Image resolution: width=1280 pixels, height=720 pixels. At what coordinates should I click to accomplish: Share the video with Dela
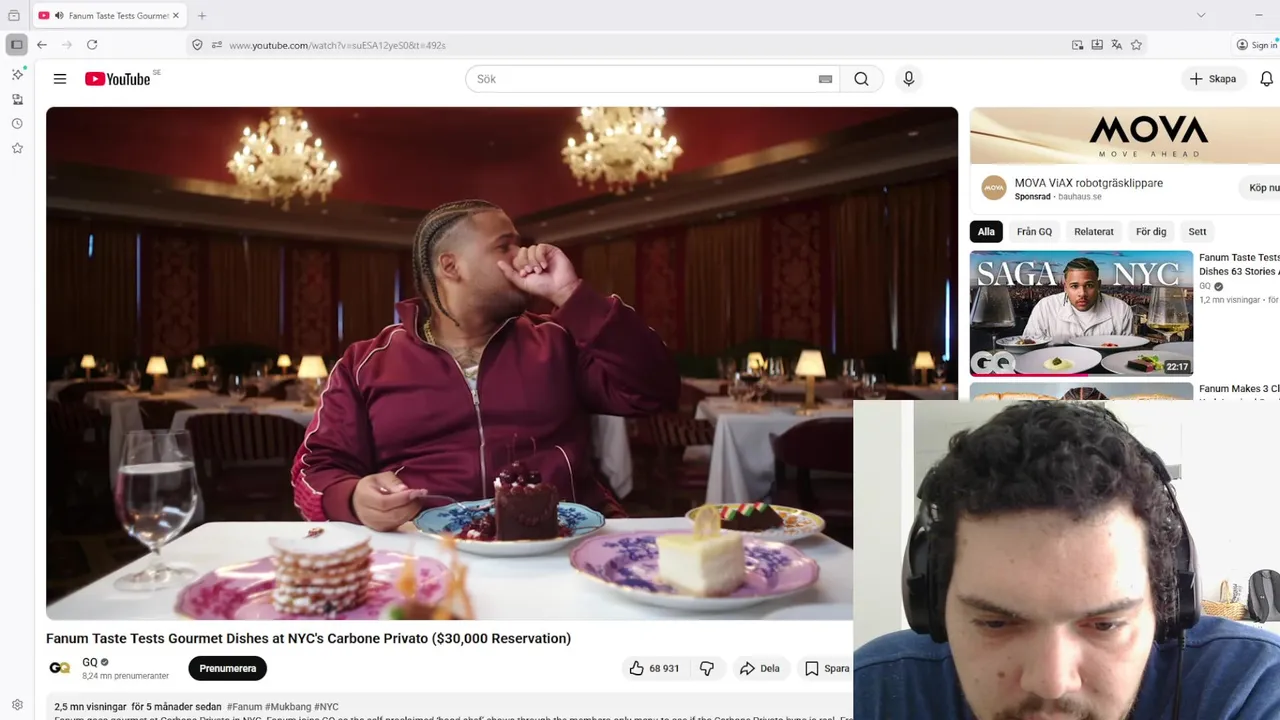tap(760, 668)
